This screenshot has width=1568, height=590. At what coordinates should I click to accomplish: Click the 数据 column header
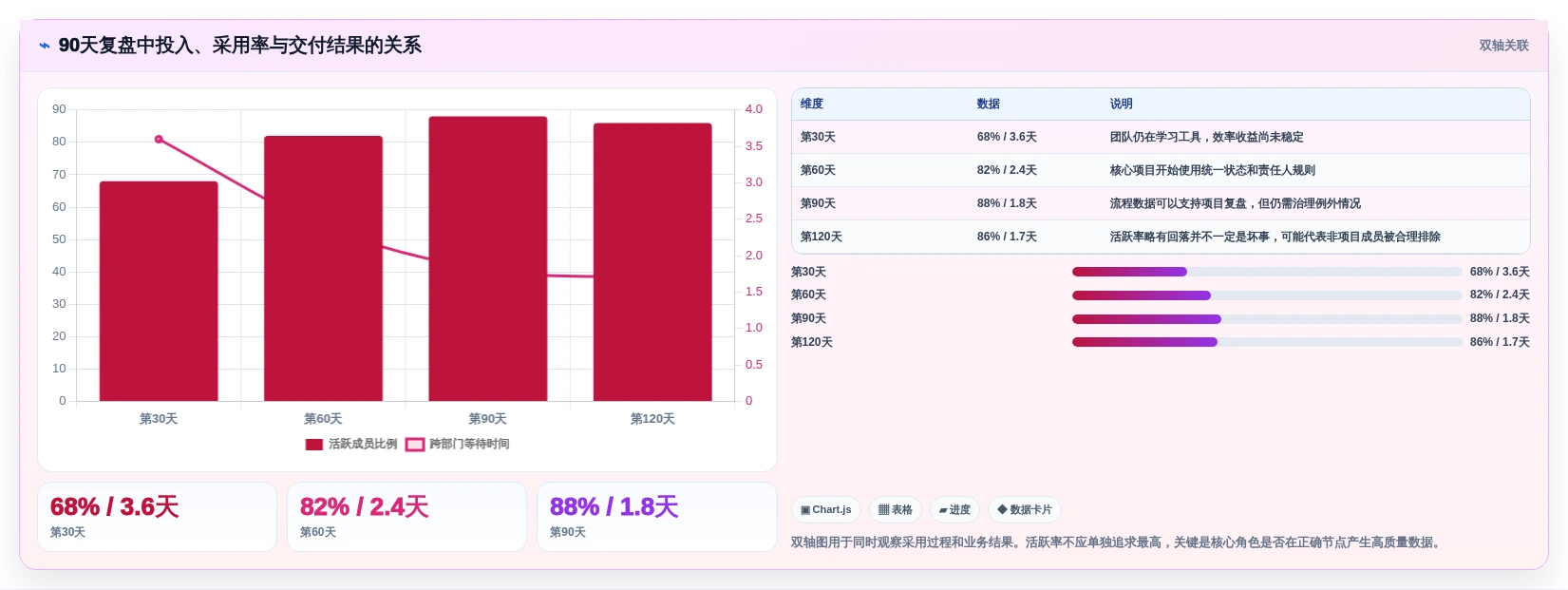pyautogui.click(x=989, y=105)
